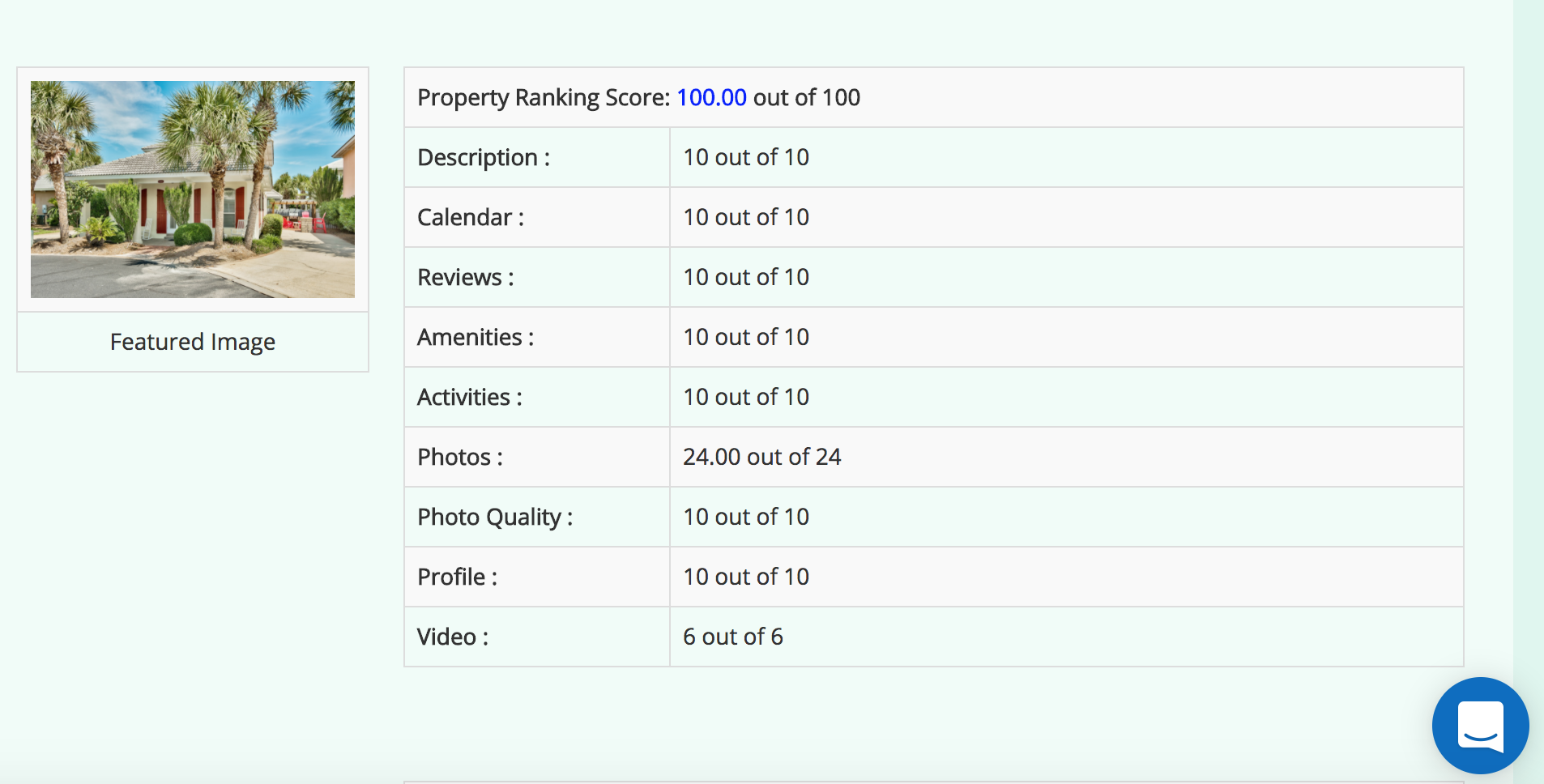Select the Profile score cell
This screenshot has width=1544, height=784.
[744, 577]
